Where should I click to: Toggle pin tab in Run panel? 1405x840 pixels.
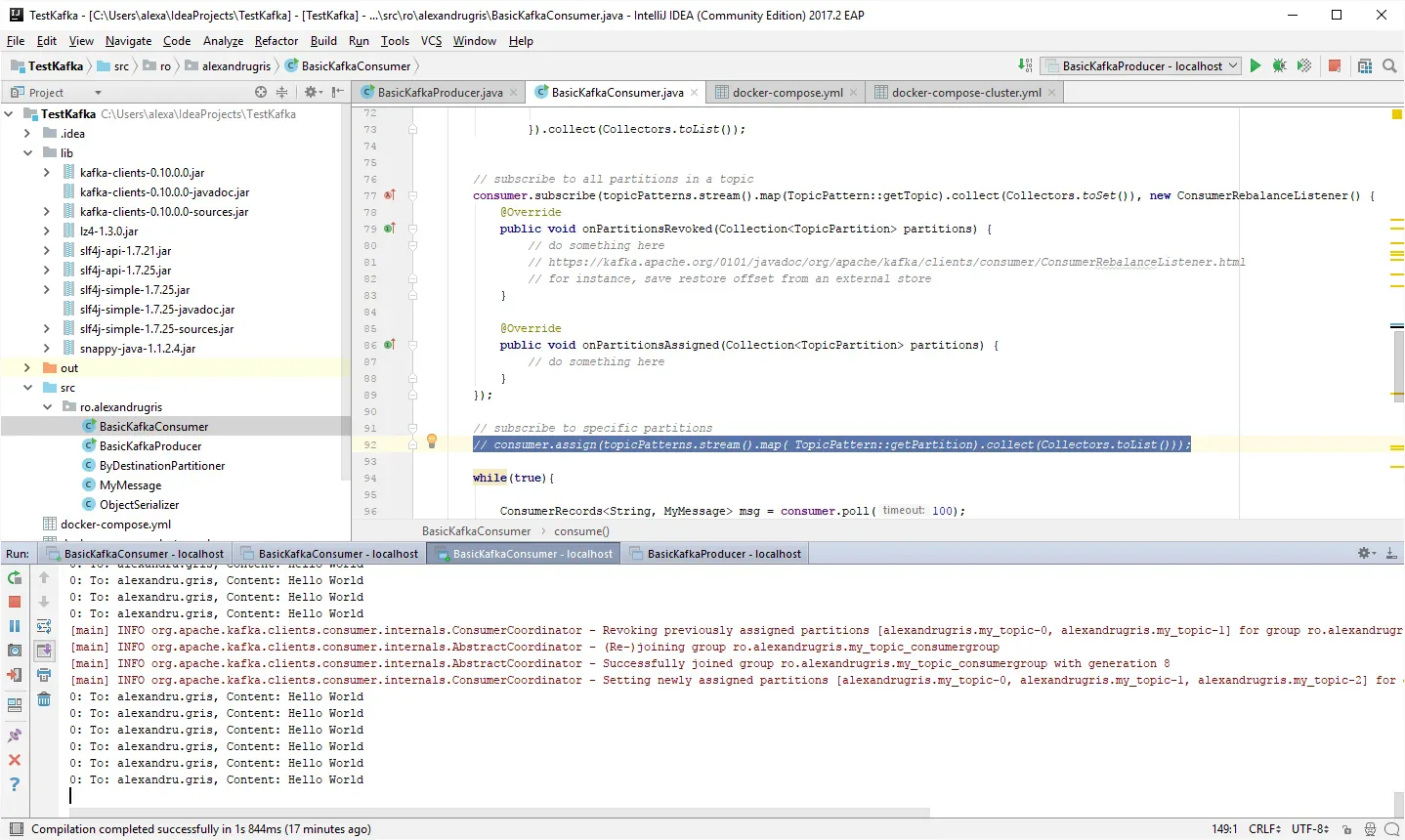coord(15,735)
